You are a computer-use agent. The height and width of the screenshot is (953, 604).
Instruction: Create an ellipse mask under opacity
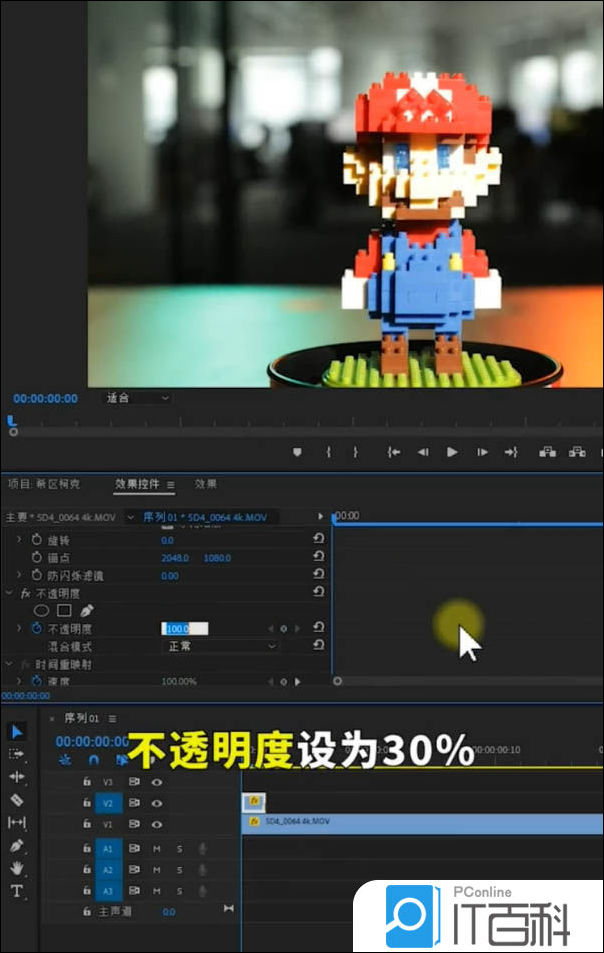(x=42, y=610)
